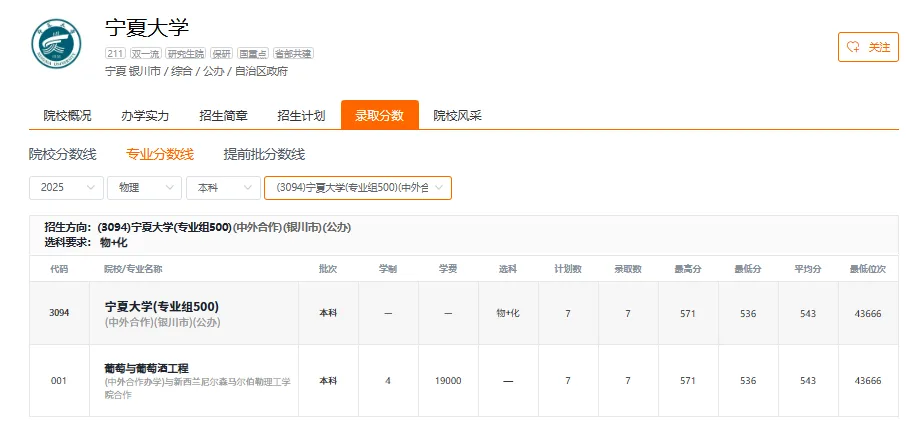Viewport: 924px width, 426px height.
Task: Click the 211 tag
Action: pos(116,54)
